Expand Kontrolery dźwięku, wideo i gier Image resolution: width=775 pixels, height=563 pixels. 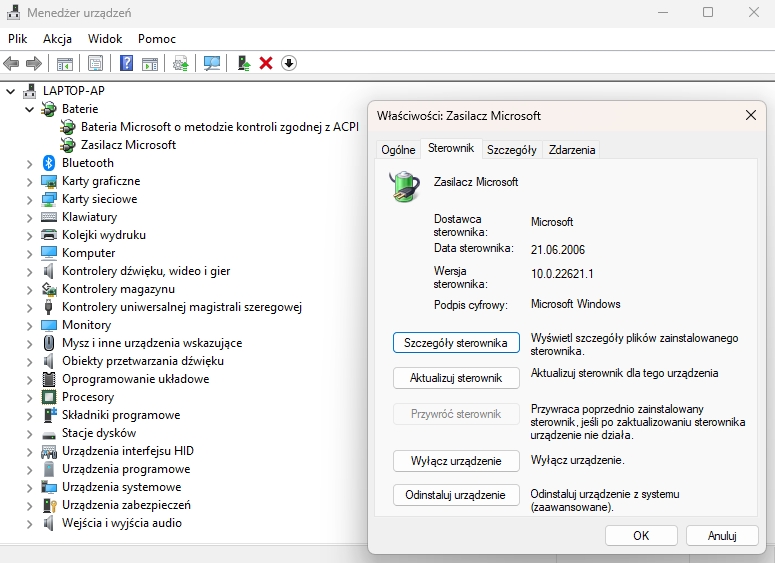(x=30, y=272)
